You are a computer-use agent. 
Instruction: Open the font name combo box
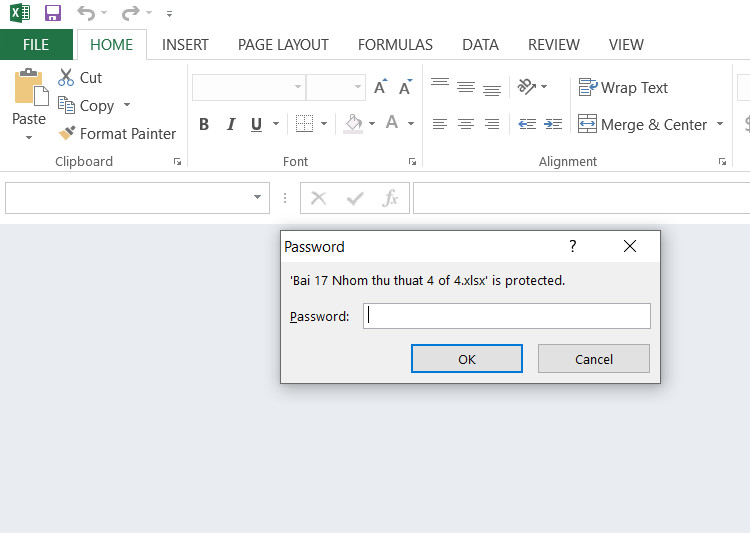coord(249,87)
